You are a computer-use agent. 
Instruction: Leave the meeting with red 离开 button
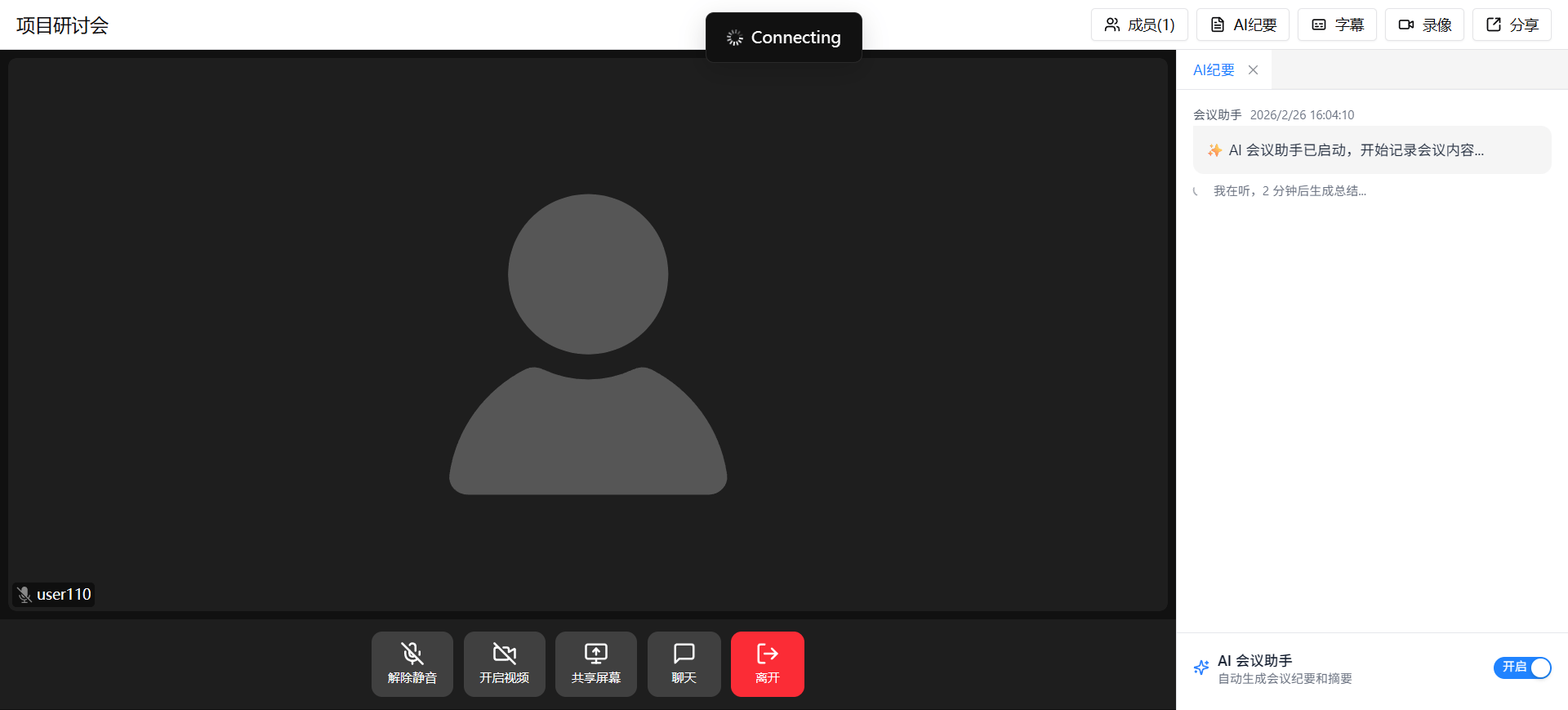click(x=767, y=663)
